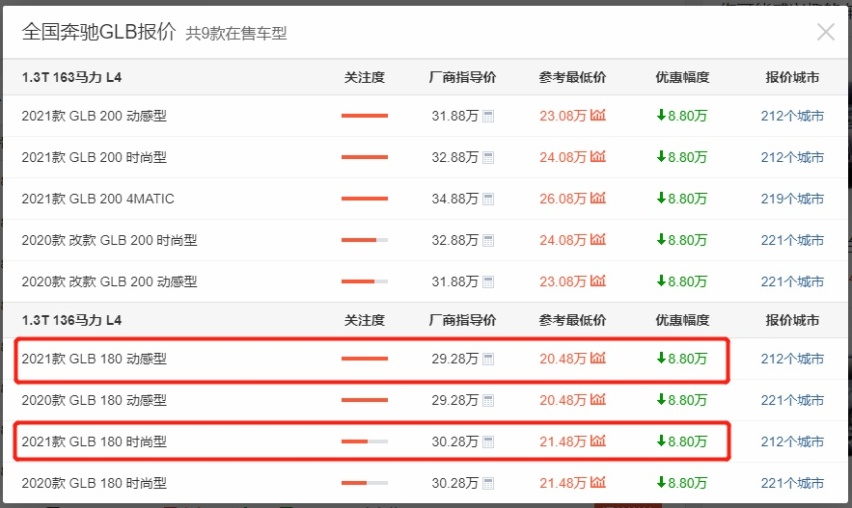Click 报价城市 header in 136马力 section

(792, 321)
